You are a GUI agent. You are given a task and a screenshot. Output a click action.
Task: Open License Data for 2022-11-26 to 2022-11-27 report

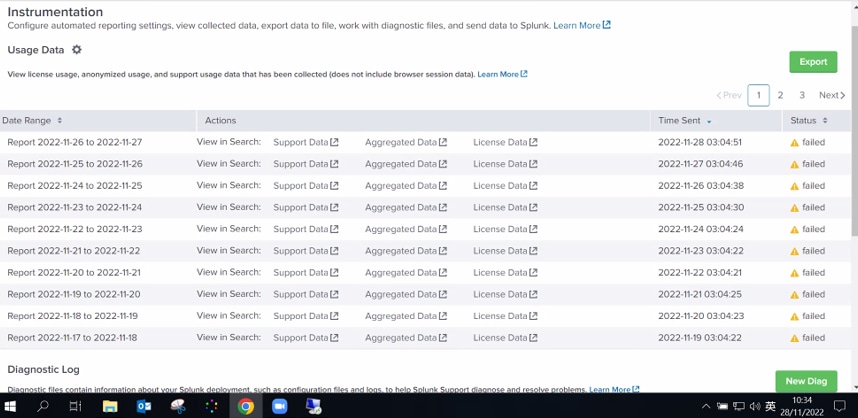pyautogui.click(x=505, y=142)
